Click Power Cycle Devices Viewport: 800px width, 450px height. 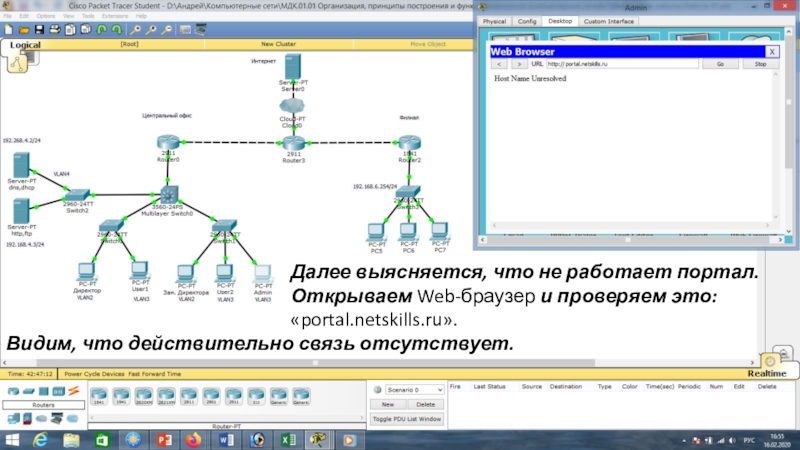pos(94,374)
